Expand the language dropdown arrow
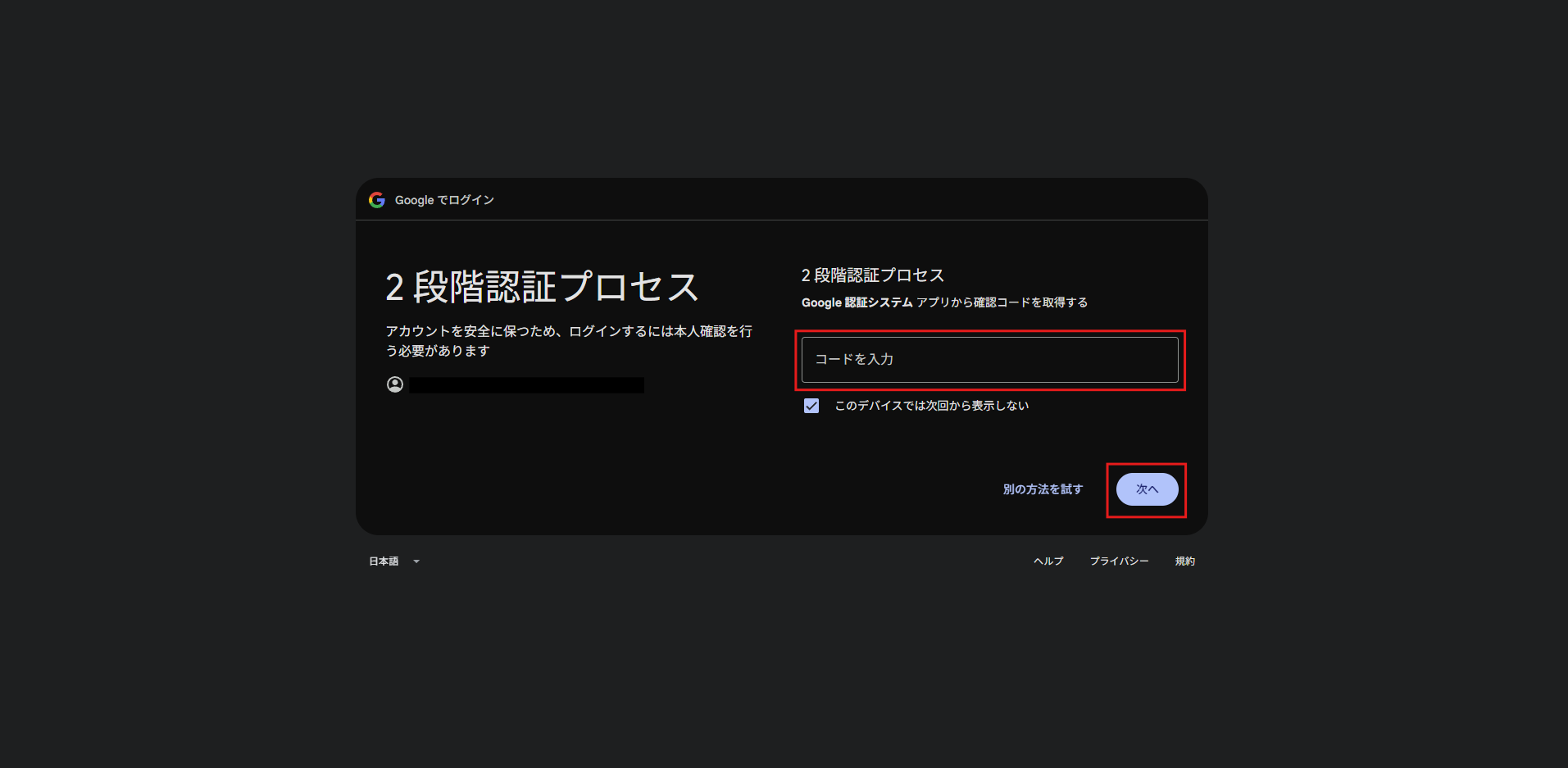1568x768 pixels. click(416, 561)
